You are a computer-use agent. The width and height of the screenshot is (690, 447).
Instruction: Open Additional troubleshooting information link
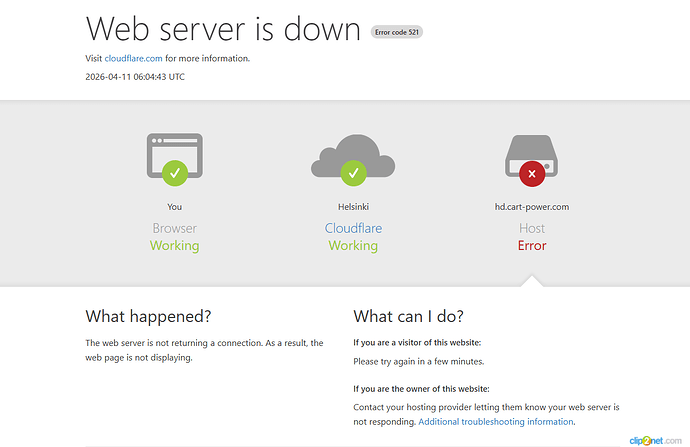tap(496, 421)
